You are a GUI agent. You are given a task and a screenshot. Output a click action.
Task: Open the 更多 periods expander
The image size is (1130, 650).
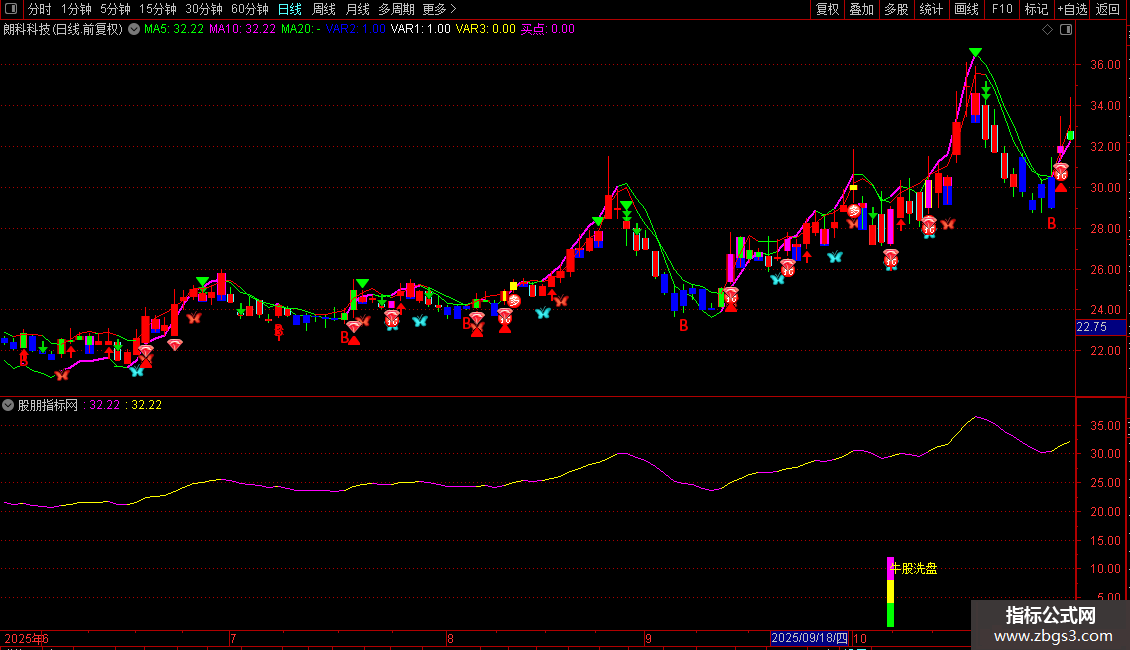coord(439,9)
